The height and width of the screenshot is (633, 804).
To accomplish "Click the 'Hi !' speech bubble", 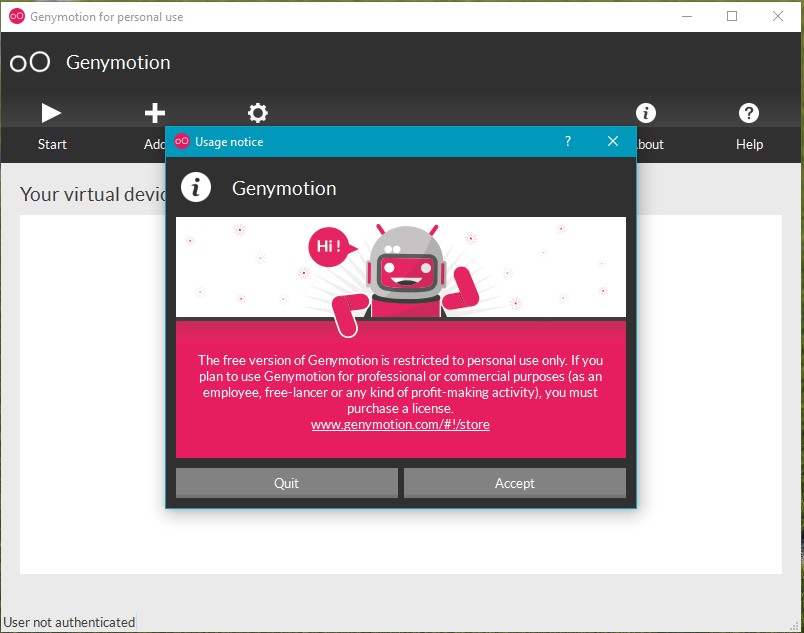I will 332,247.
